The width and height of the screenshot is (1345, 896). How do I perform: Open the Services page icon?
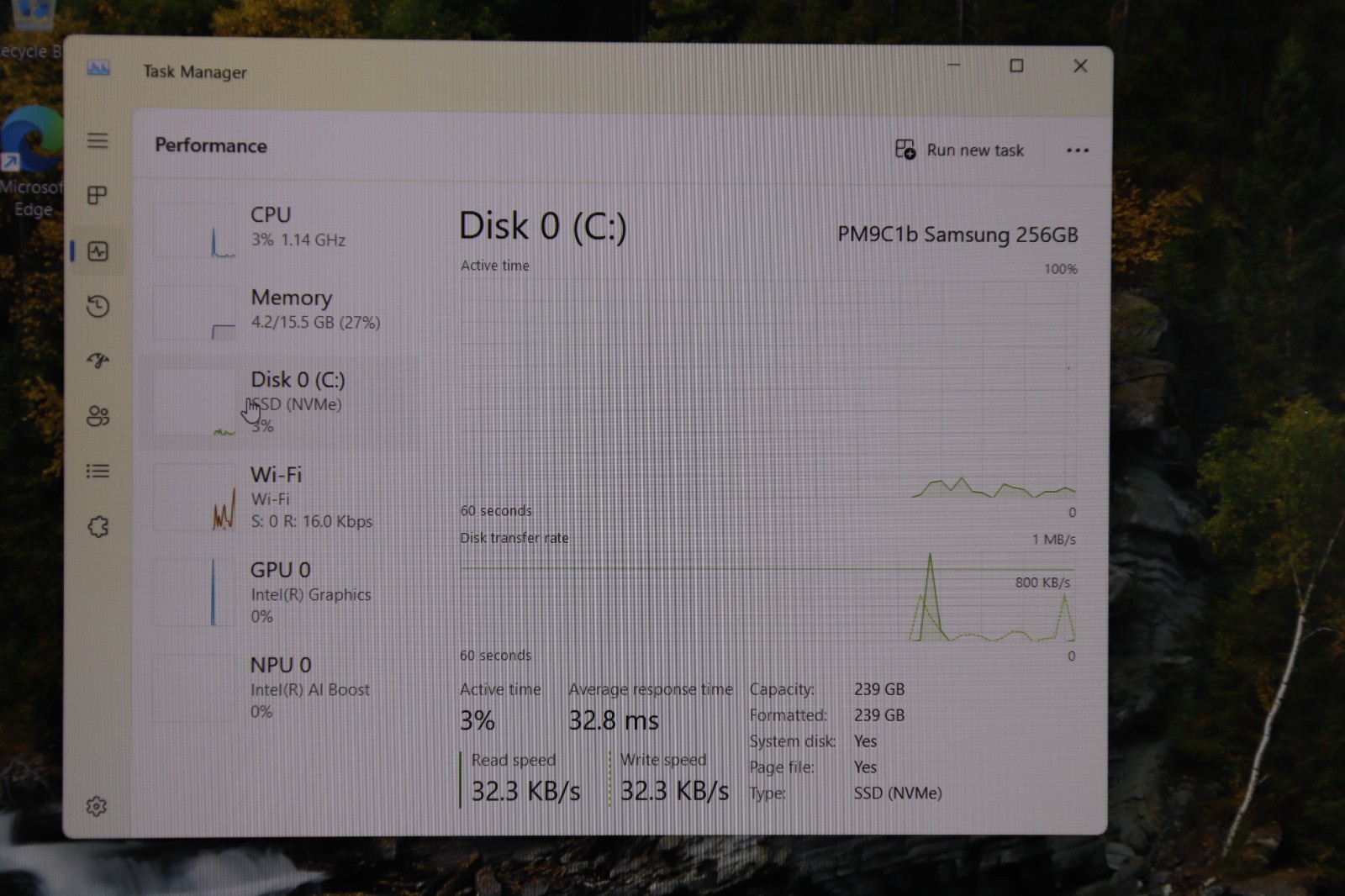[98, 527]
